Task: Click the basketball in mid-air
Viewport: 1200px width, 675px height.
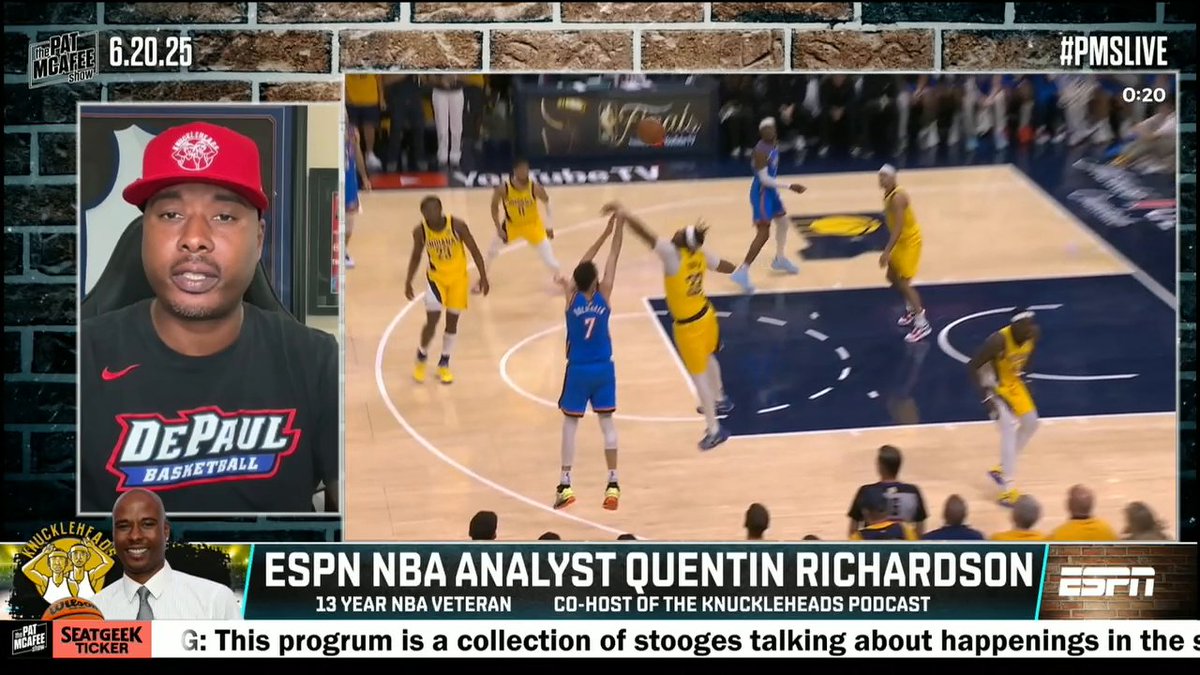Action: coord(651,131)
